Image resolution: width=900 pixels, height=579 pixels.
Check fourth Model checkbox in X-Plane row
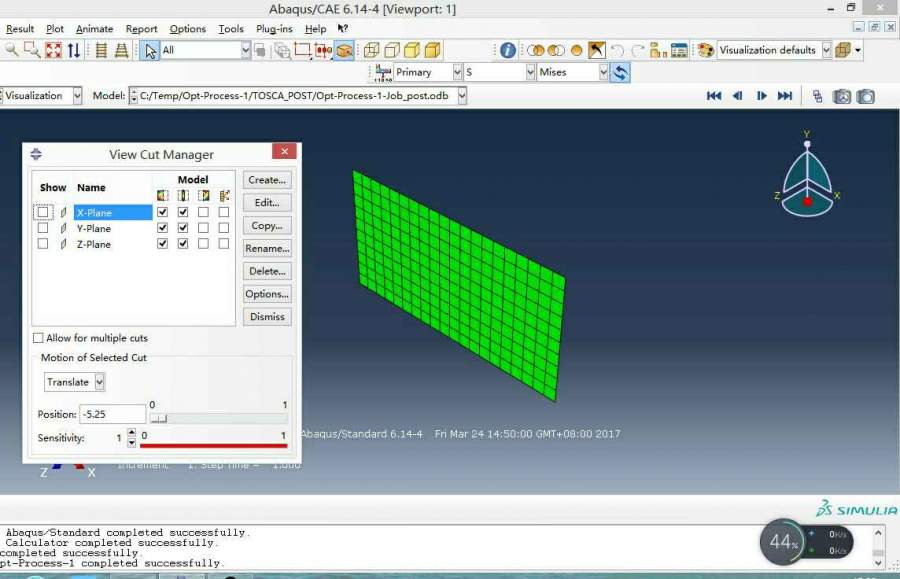(224, 212)
